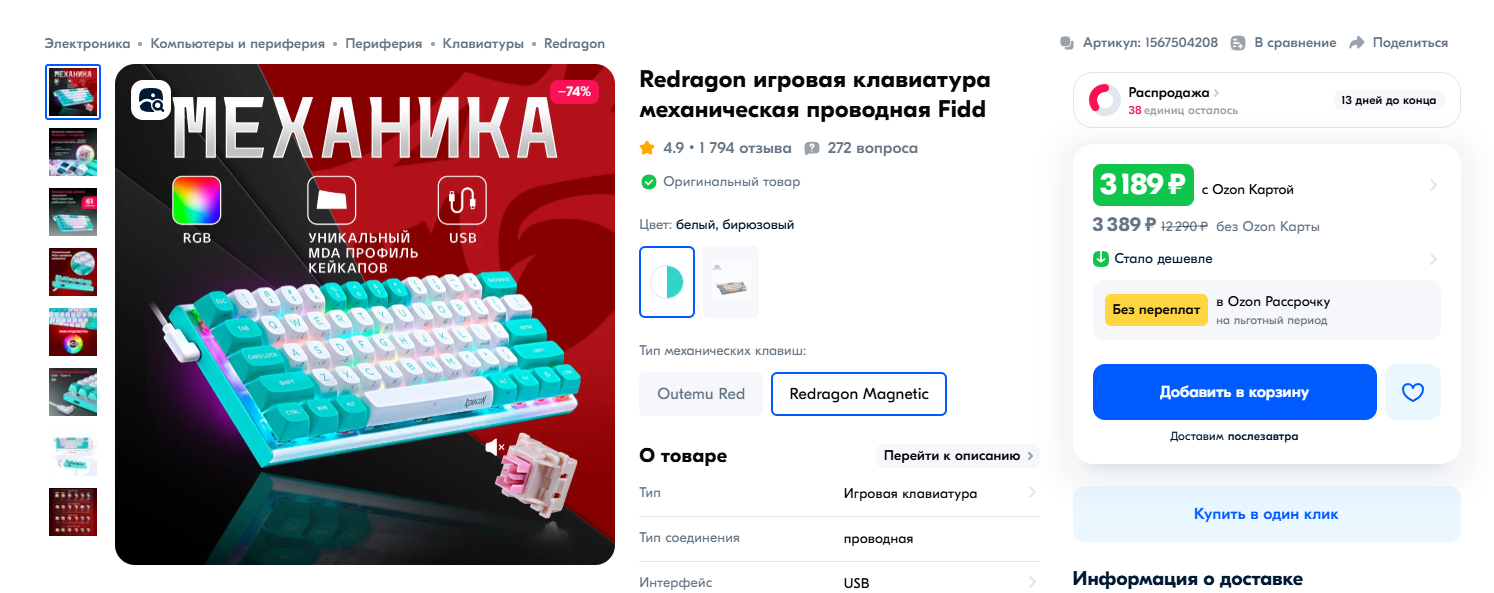Go to Компьютеры и периферия breadcrumb
This screenshot has height=593, width=1494.
click(238, 44)
